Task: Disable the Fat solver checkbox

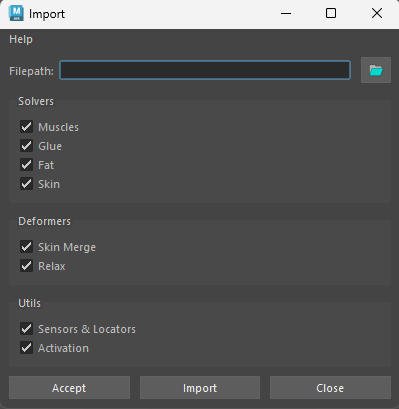Action: 26,165
